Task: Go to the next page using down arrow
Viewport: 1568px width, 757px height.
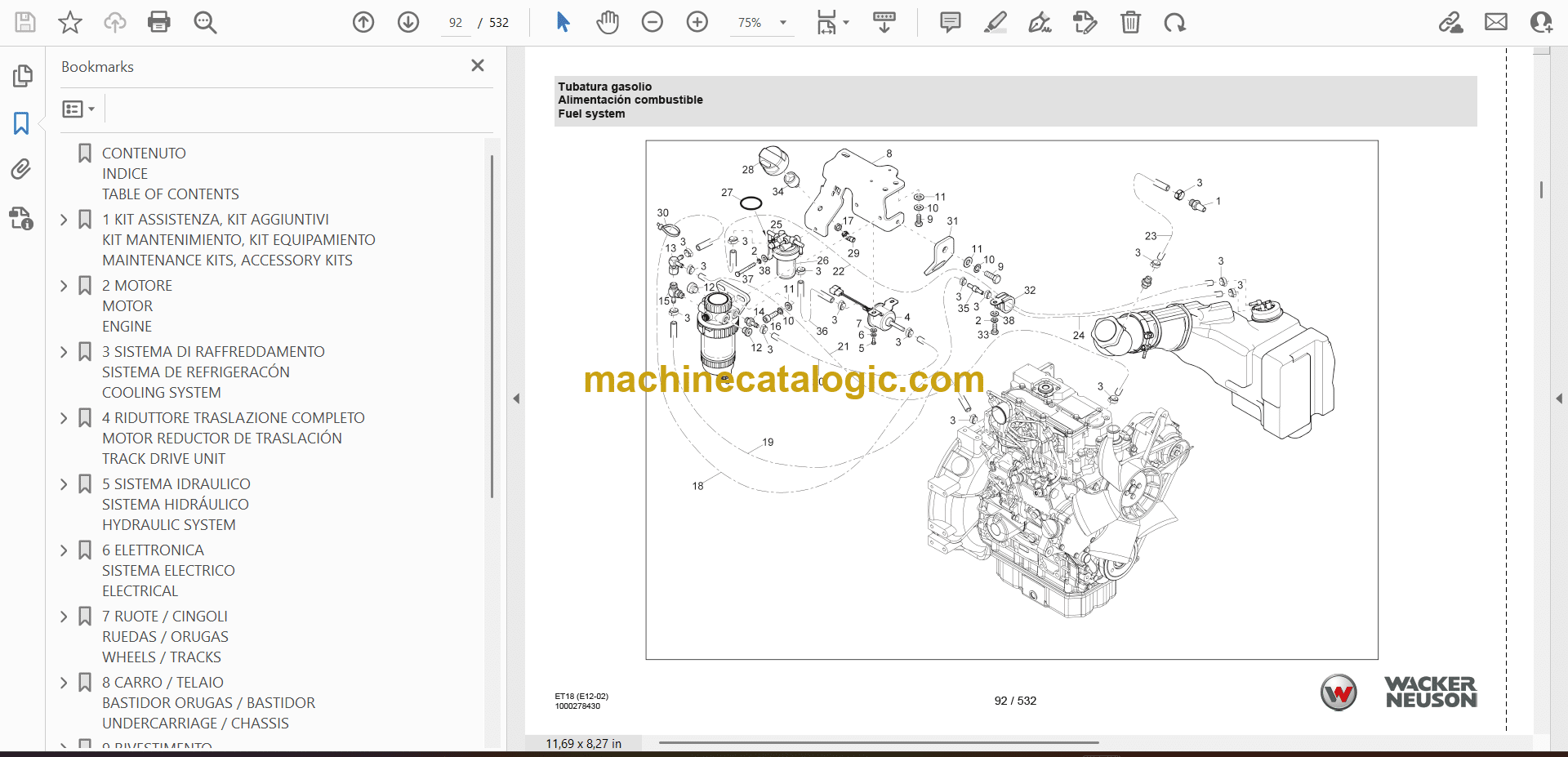Action: 408,22
